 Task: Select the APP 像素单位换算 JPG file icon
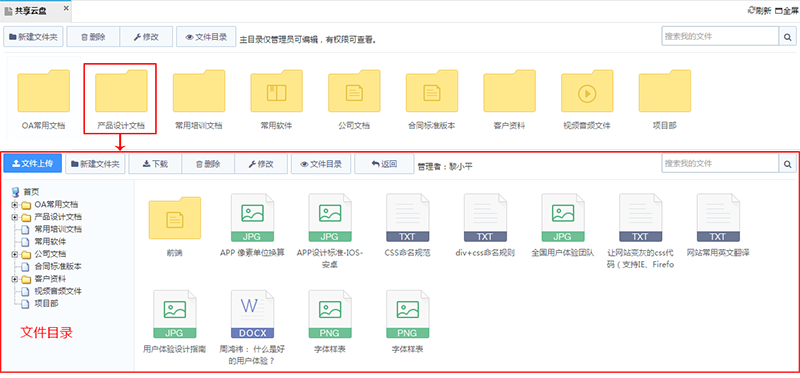click(x=253, y=217)
